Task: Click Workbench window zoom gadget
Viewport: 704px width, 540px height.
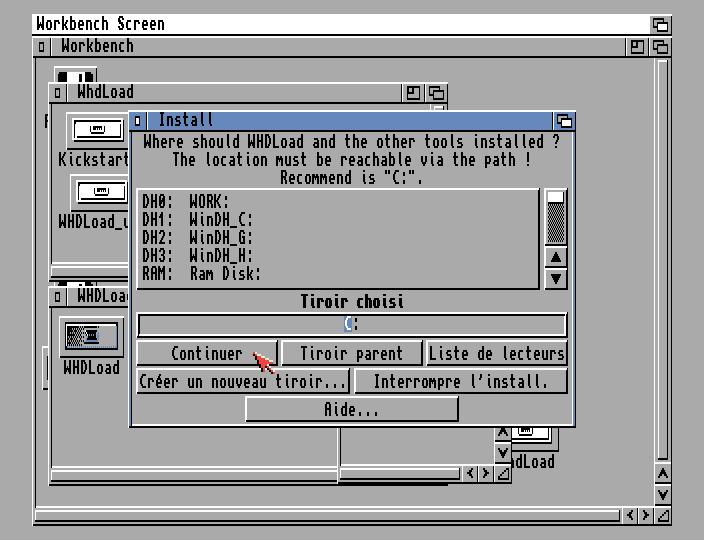Action: pos(637,47)
